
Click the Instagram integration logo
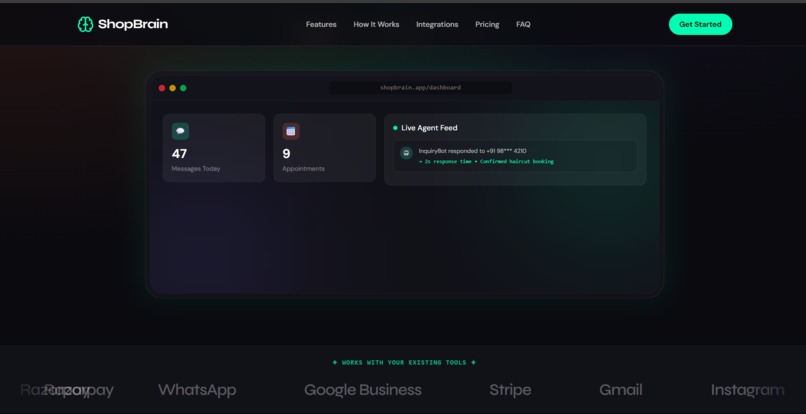(x=747, y=390)
